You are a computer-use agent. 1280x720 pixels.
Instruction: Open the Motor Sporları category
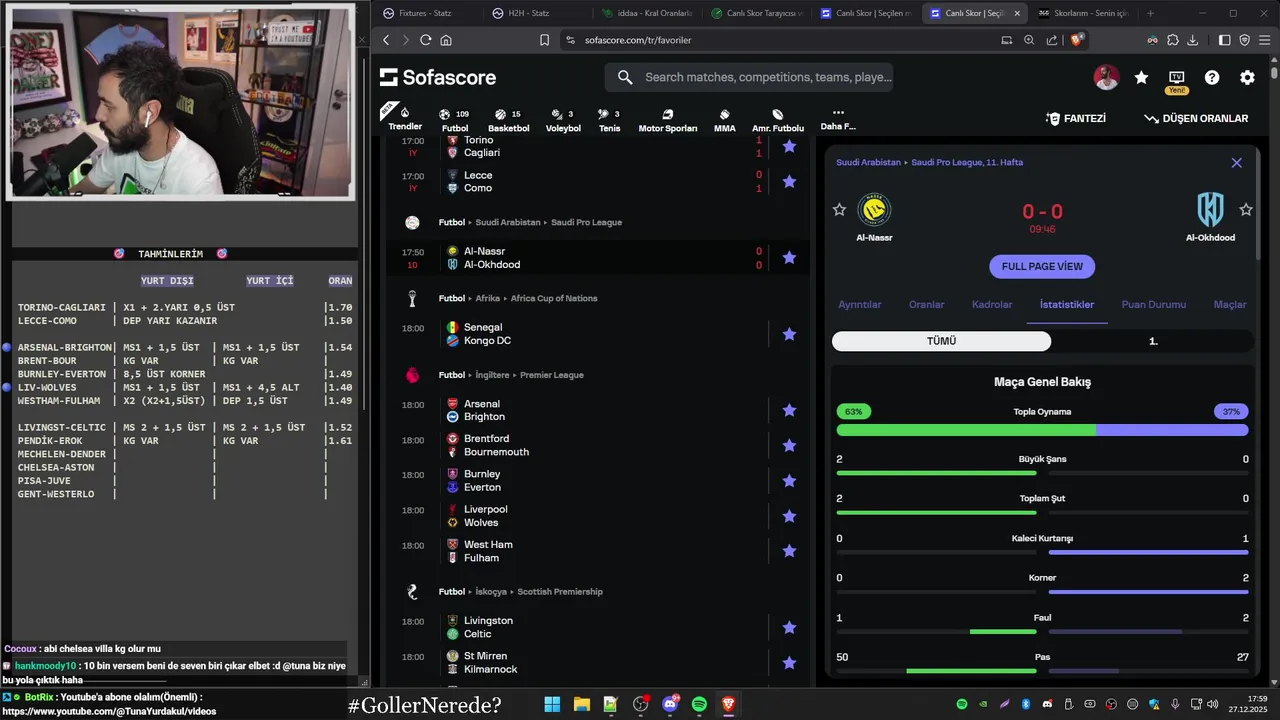point(667,120)
